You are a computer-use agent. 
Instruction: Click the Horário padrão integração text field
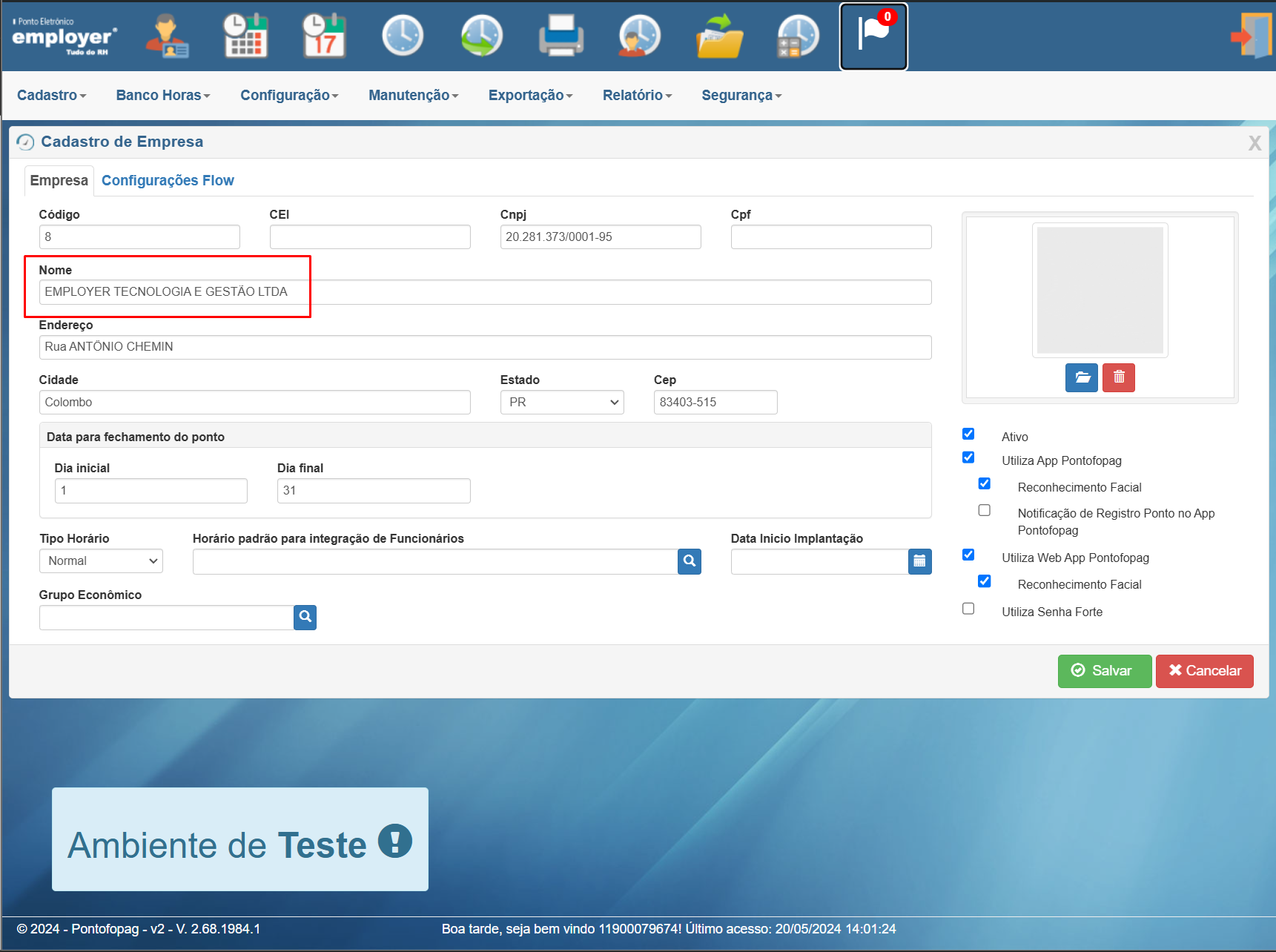pos(435,561)
